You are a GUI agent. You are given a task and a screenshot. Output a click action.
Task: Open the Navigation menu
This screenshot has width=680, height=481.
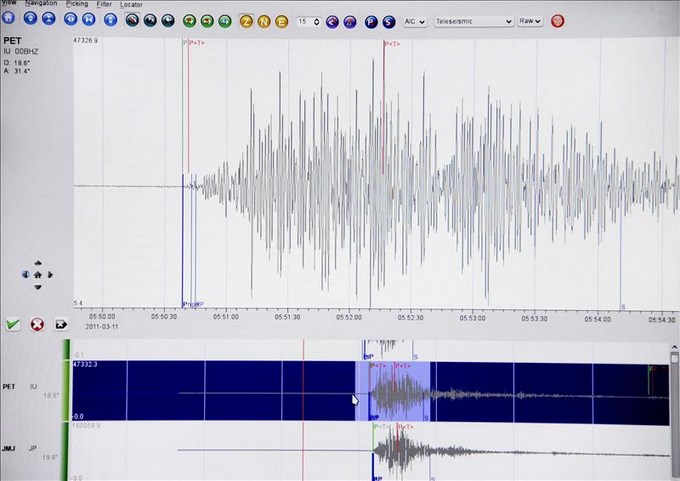(40, 4)
